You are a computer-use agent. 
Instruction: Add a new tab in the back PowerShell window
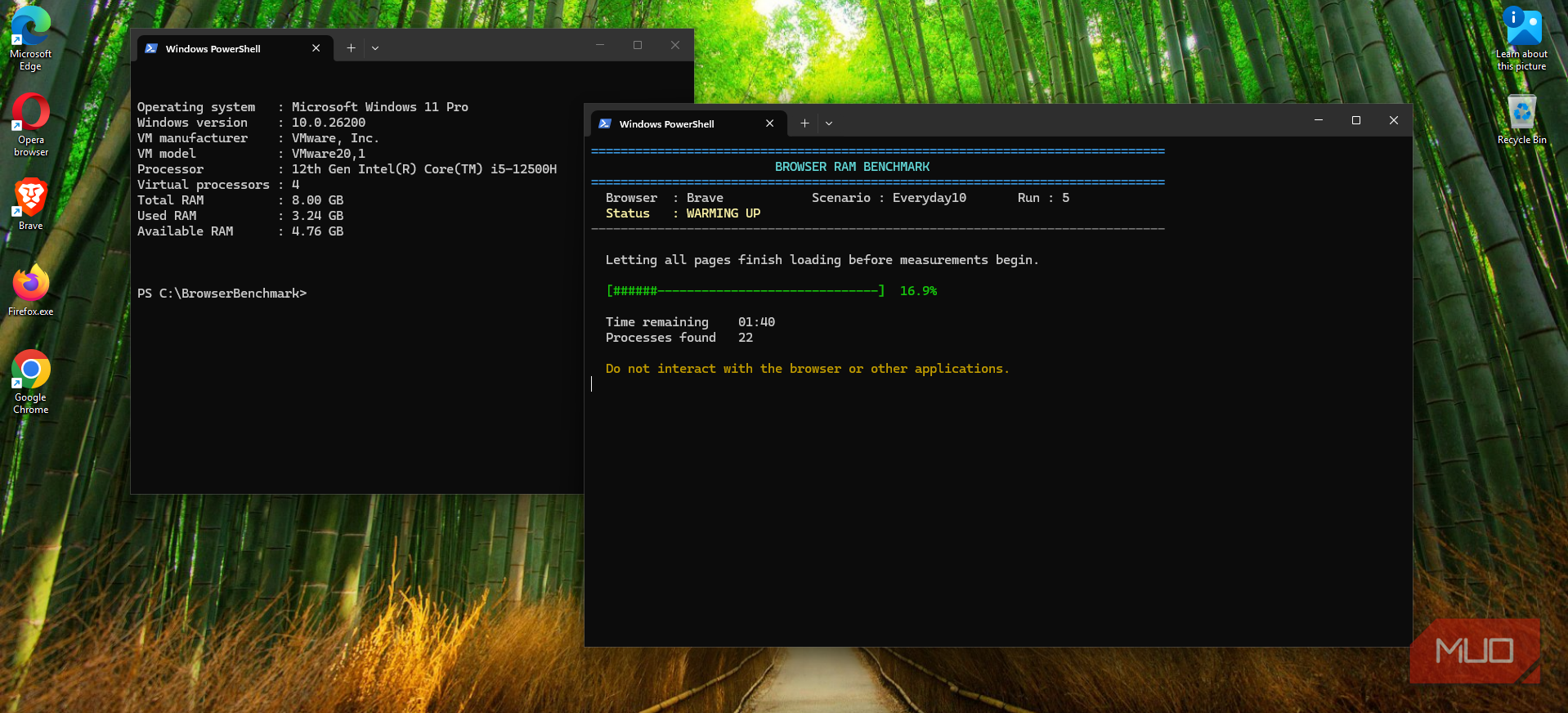point(351,48)
